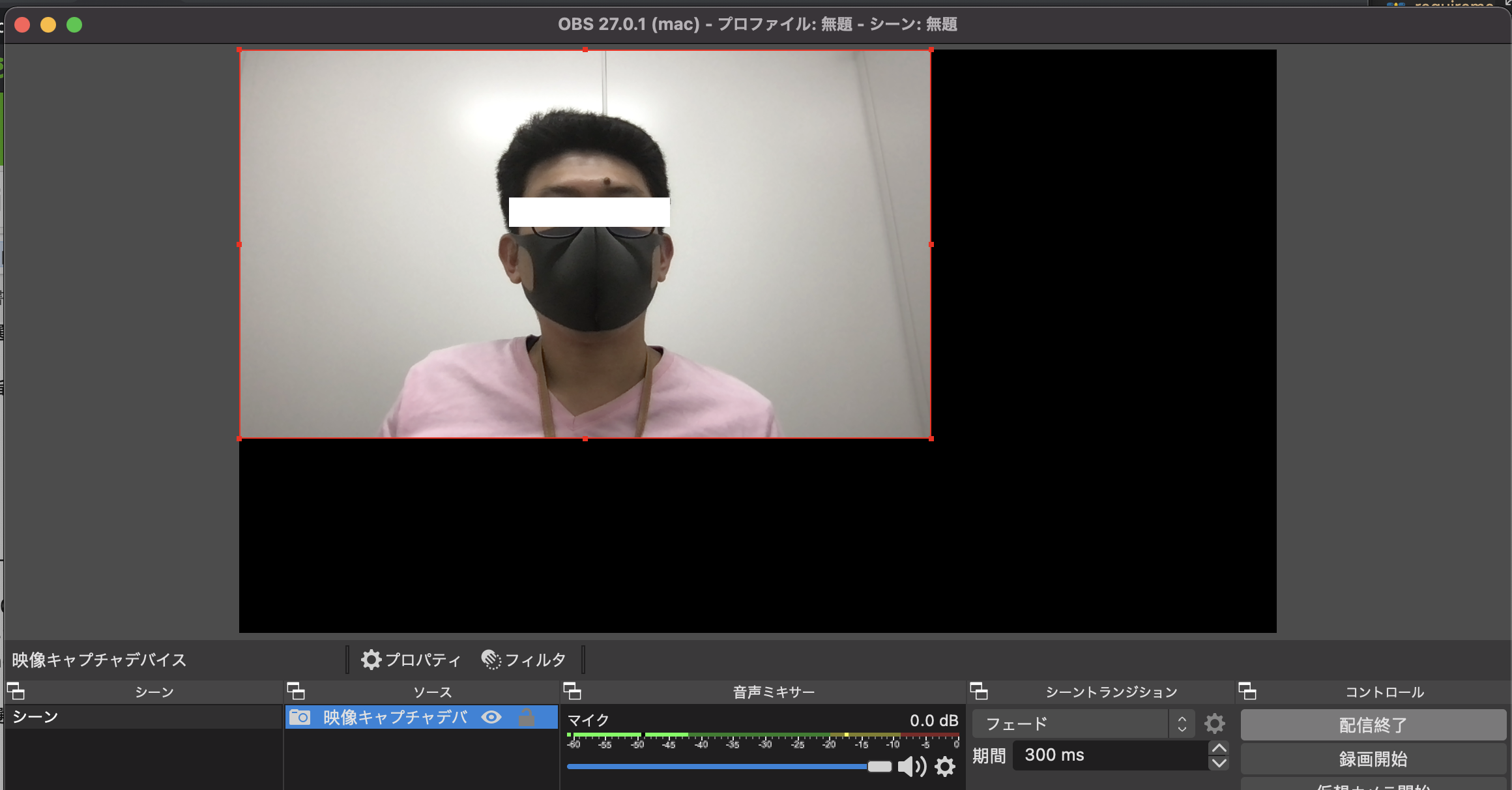Hide the 映像キャプチャデバ source with the eye toggle
1512x790 pixels.
tap(491, 717)
